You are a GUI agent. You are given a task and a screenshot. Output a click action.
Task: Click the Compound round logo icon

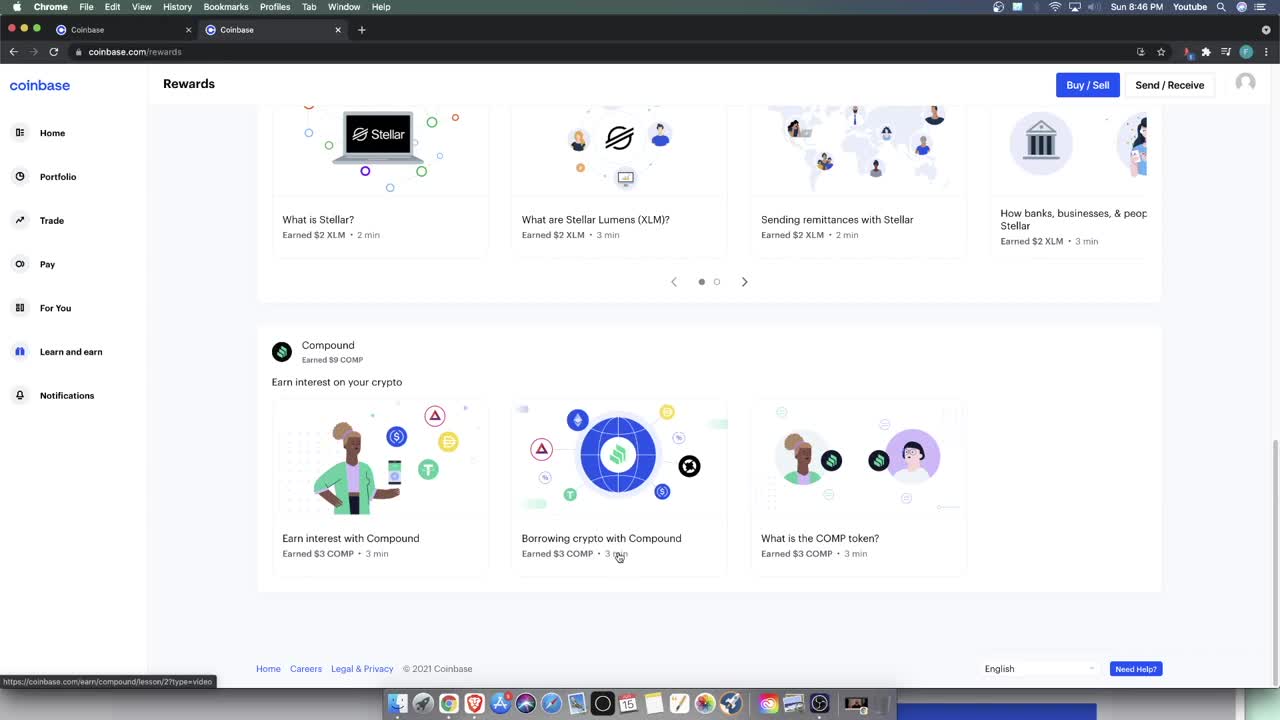(x=282, y=352)
